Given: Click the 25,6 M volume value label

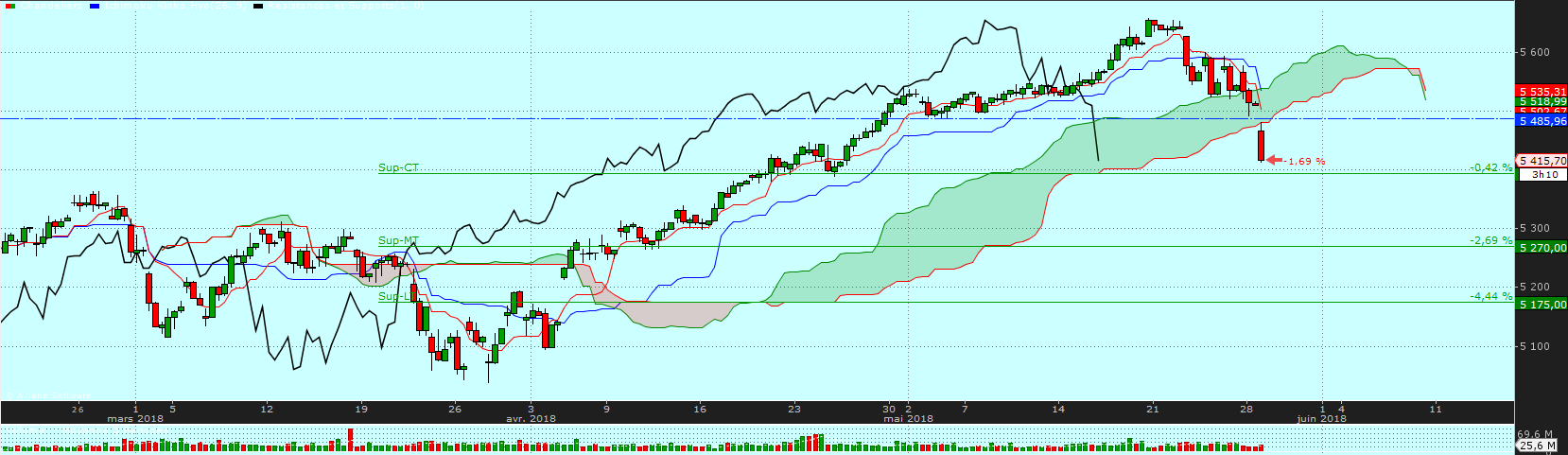Looking at the screenshot, I should tap(1538, 445).
